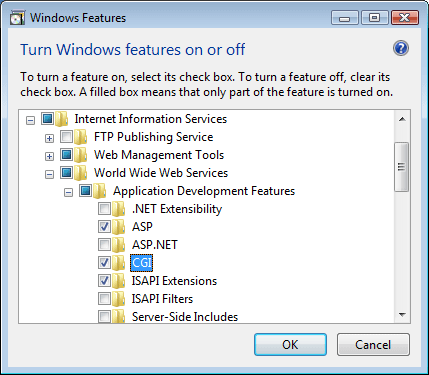Expand the Web Management Tools node
This screenshot has width=429, height=375.
click(49, 156)
